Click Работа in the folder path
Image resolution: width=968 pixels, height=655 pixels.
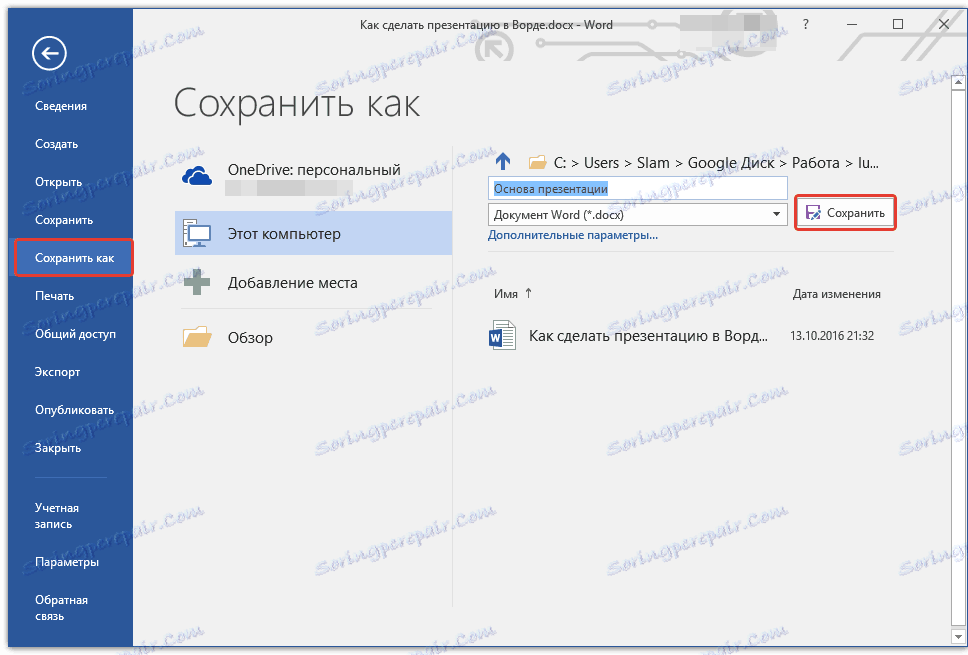816,162
